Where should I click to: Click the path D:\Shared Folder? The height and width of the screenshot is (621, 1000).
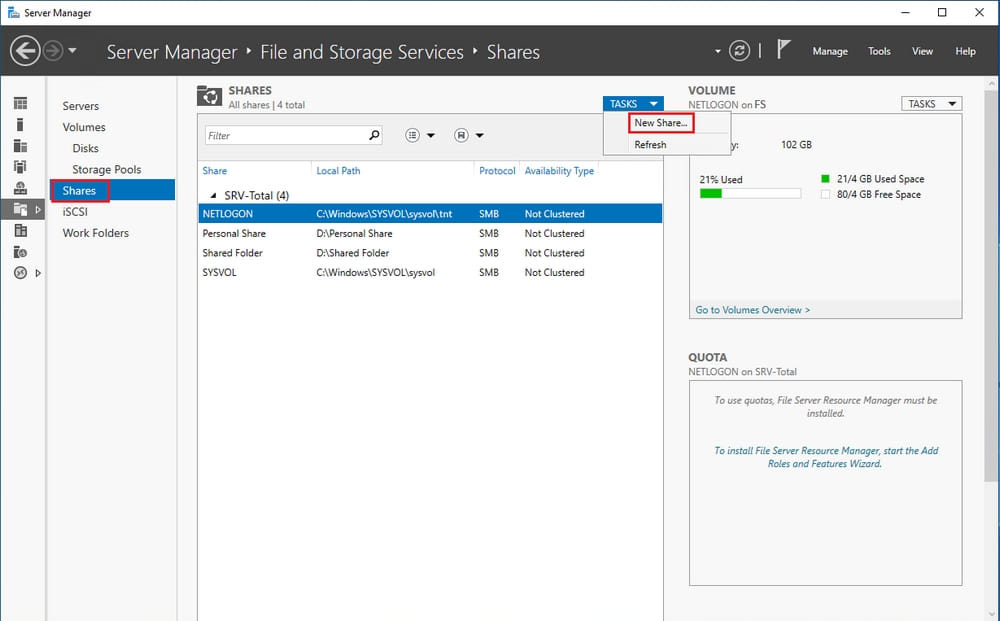coord(353,252)
